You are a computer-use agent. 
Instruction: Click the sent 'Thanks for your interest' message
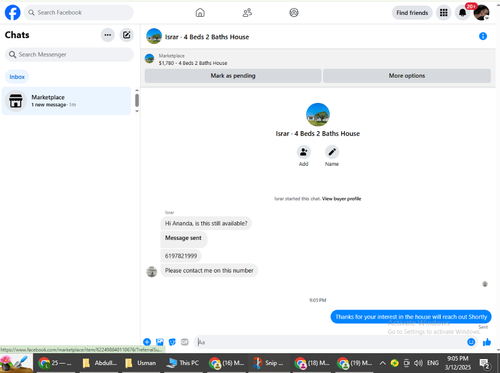click(411, 317)
